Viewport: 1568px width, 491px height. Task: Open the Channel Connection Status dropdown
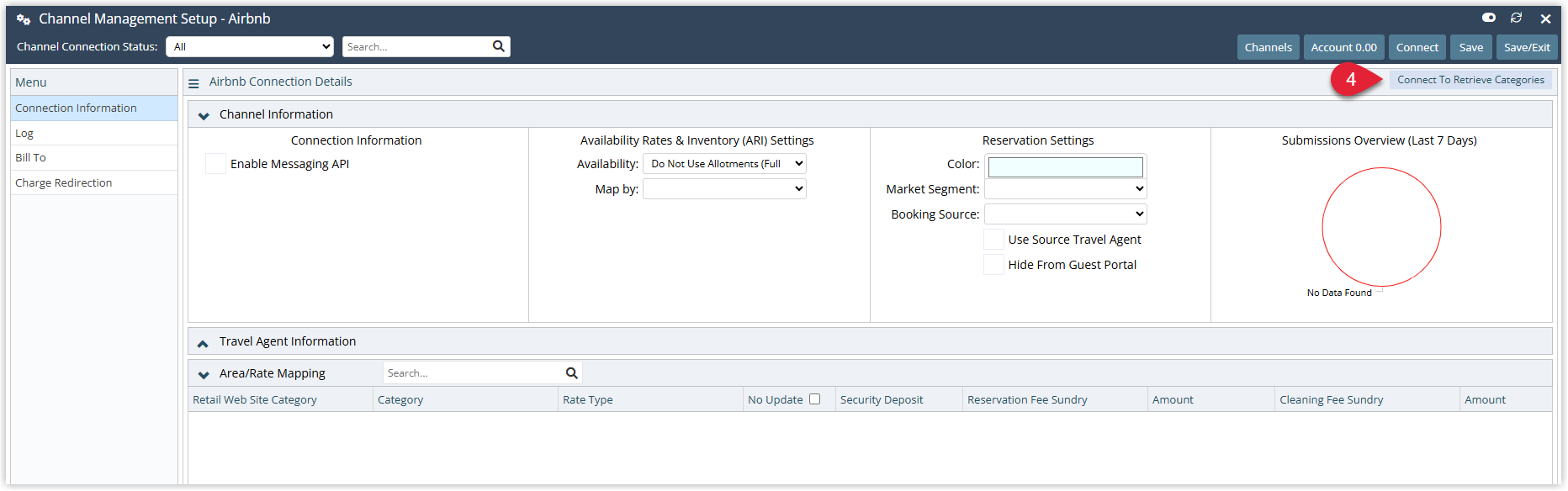click(x=250, y=47)
